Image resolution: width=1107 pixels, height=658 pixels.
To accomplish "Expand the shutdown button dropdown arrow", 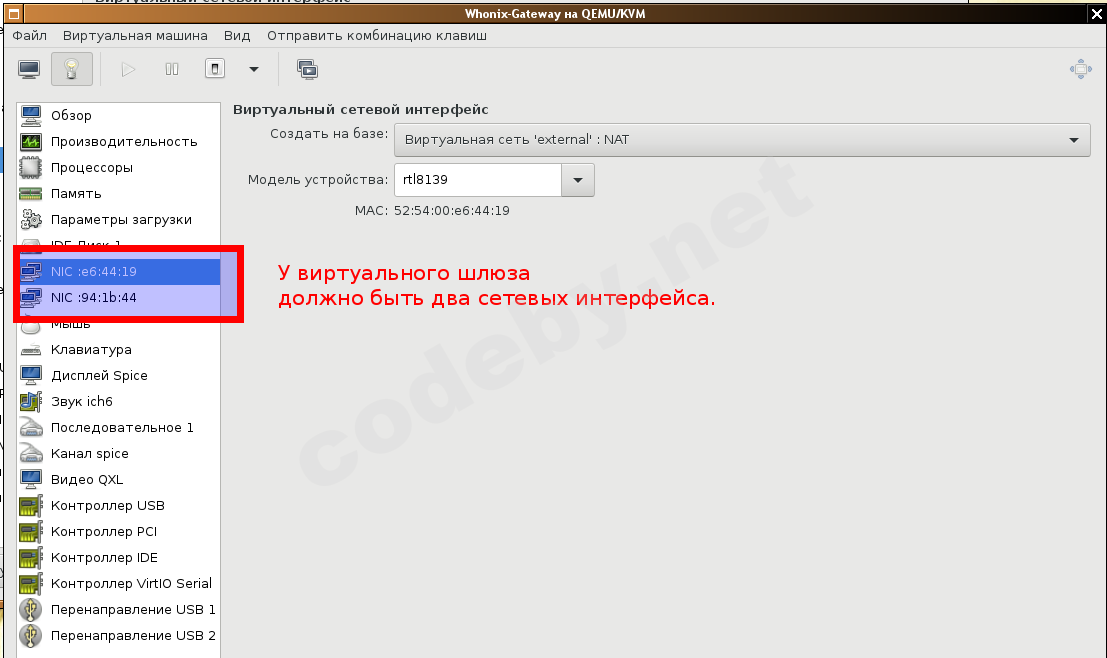I will click(x=253, y=68).
